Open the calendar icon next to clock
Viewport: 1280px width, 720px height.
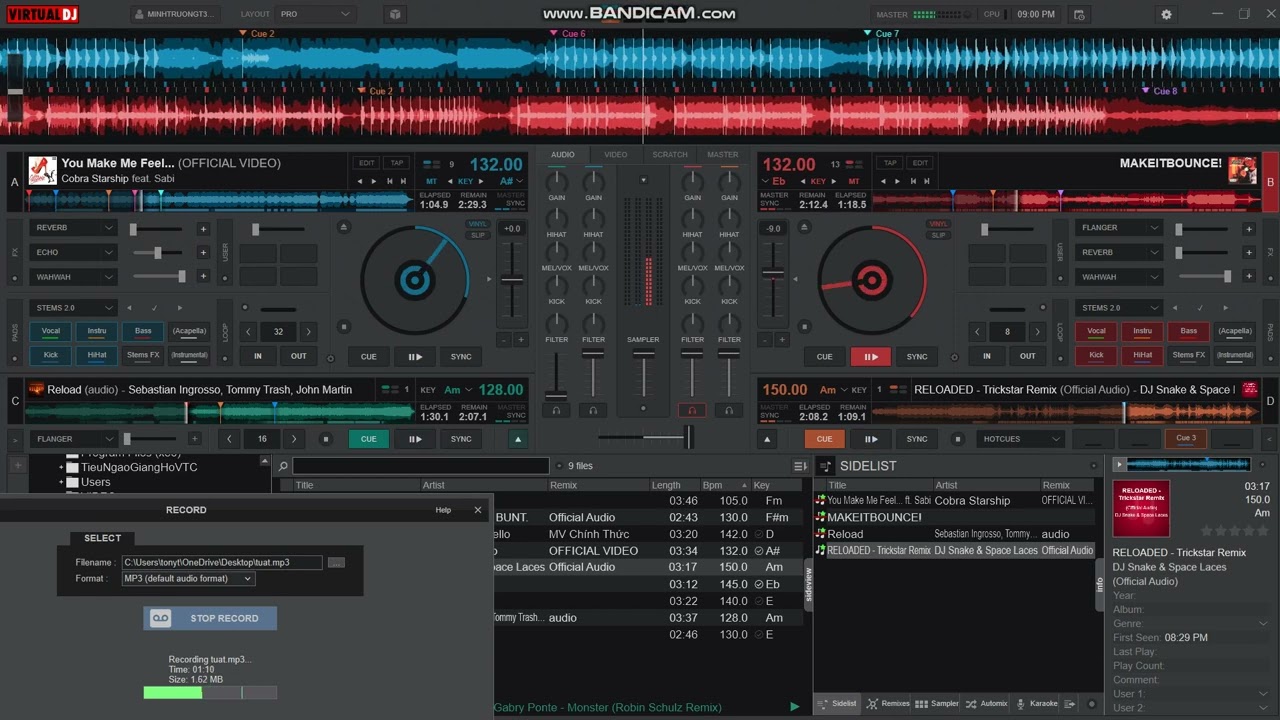[1079, 15]
